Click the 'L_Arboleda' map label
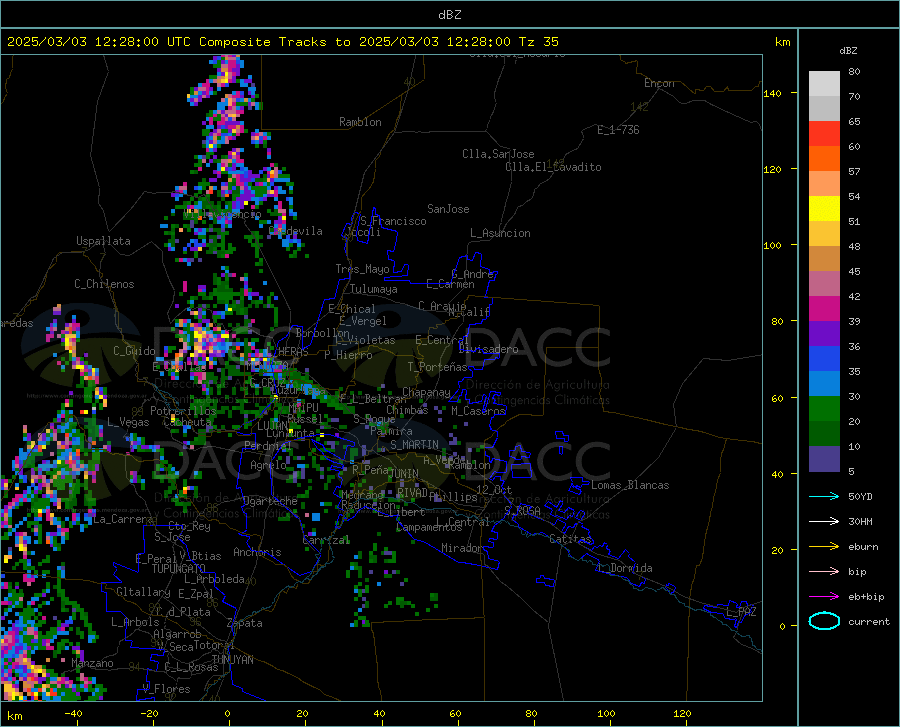 (215, 579)
